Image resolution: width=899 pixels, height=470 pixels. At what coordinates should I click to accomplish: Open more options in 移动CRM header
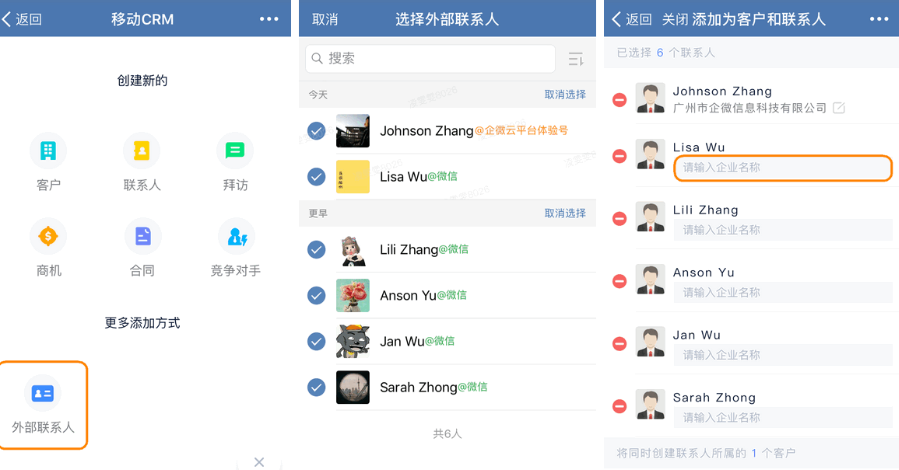click(269, 19)
